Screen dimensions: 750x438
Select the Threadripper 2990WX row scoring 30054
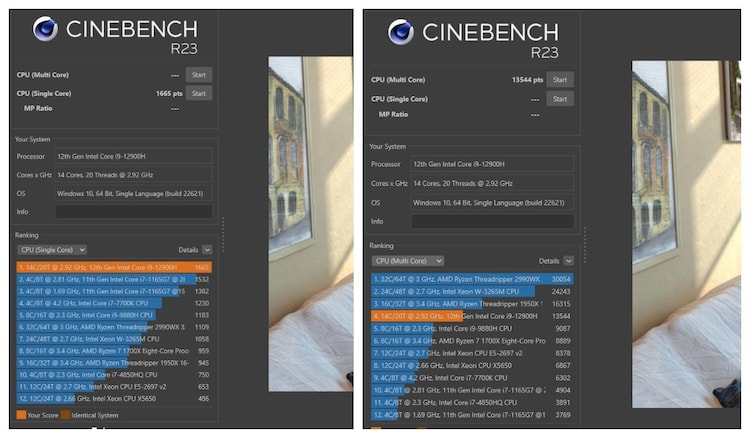pos(470,280)
